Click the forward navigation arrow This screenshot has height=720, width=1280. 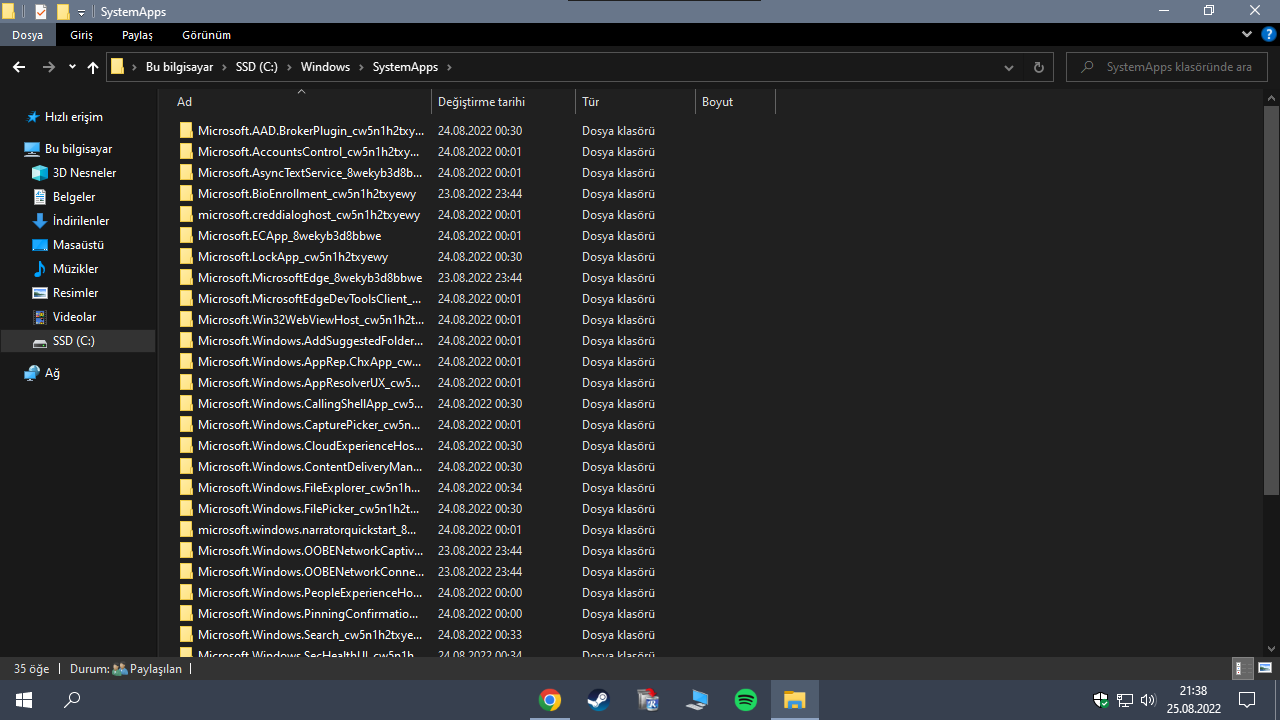[x=49, y=67]
